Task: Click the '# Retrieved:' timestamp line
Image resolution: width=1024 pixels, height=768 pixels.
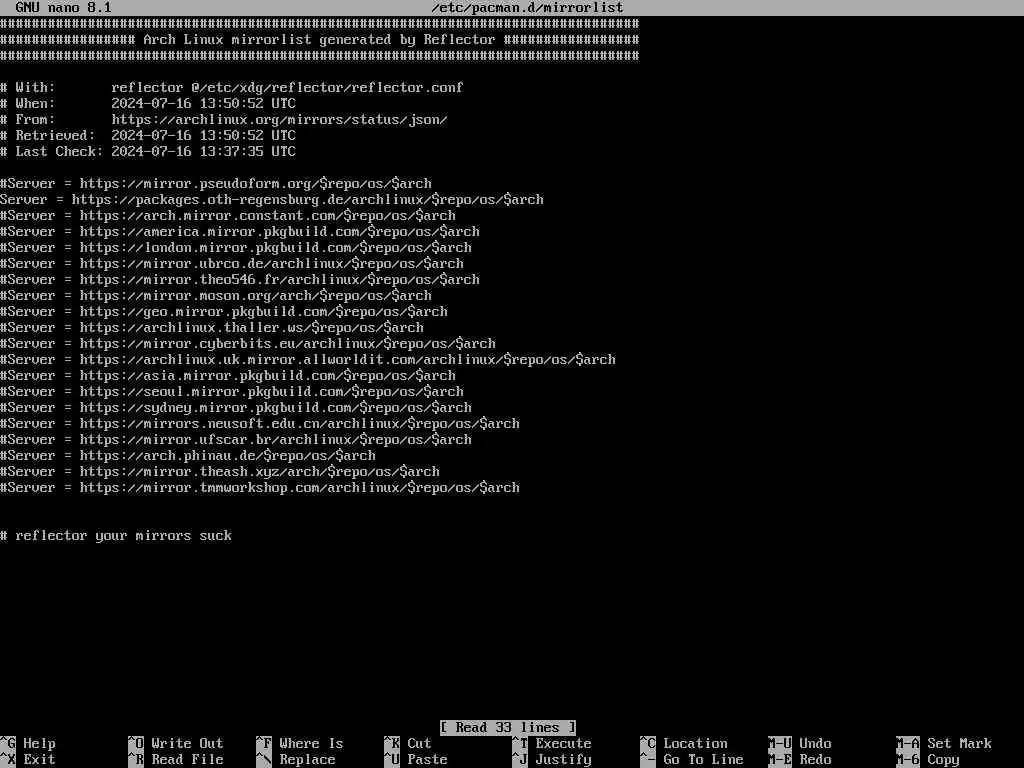Action: point(148,135)
